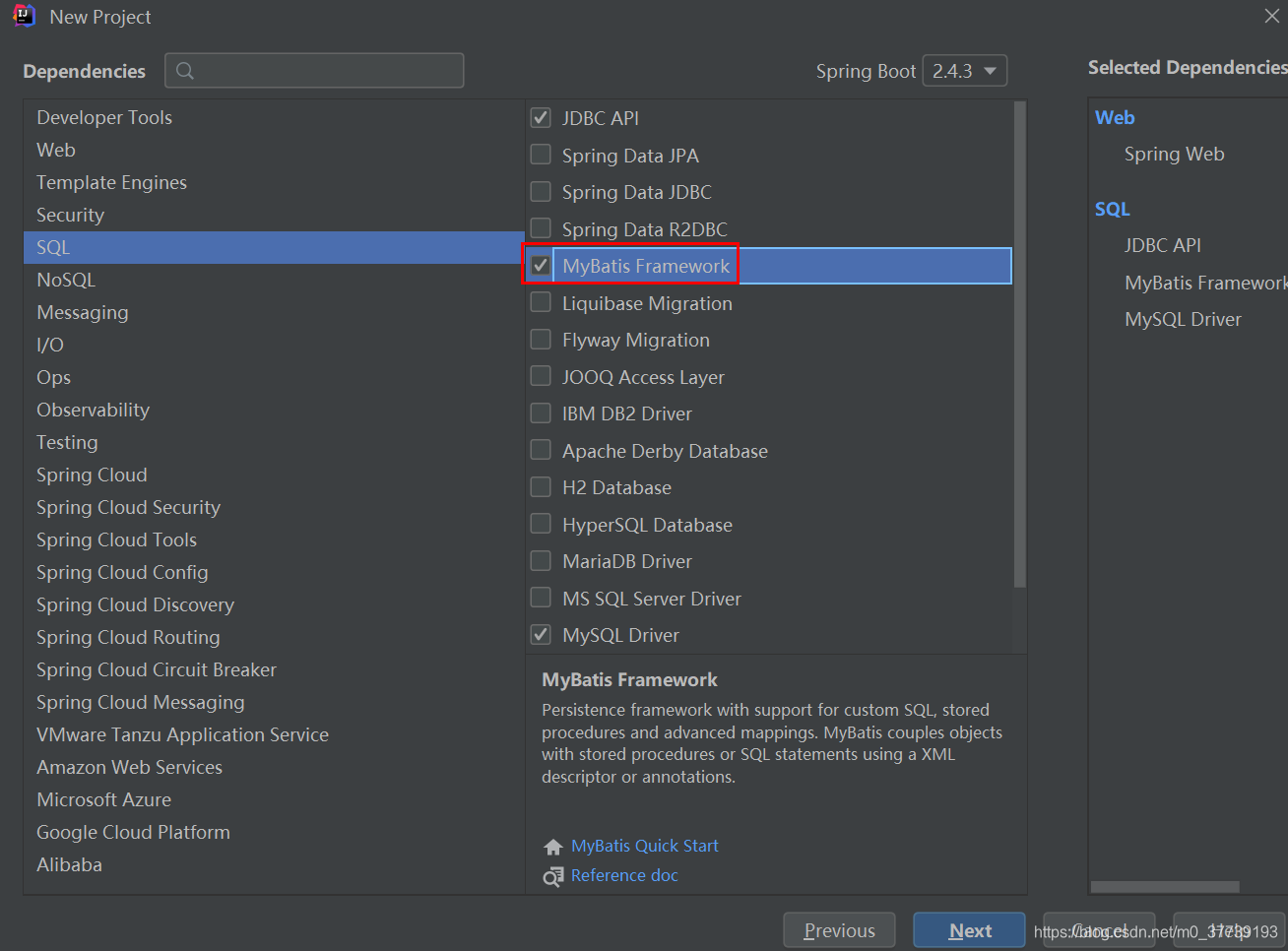Tick the MariaDB Driver checkbox

coord(541,561)
